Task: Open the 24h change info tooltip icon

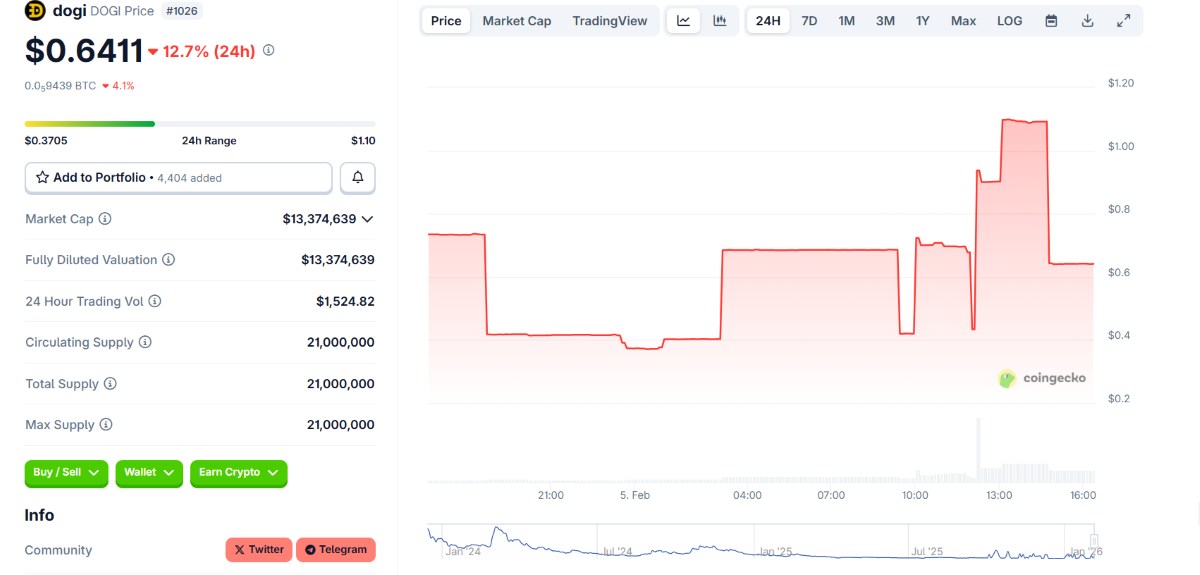Action: 268,50
